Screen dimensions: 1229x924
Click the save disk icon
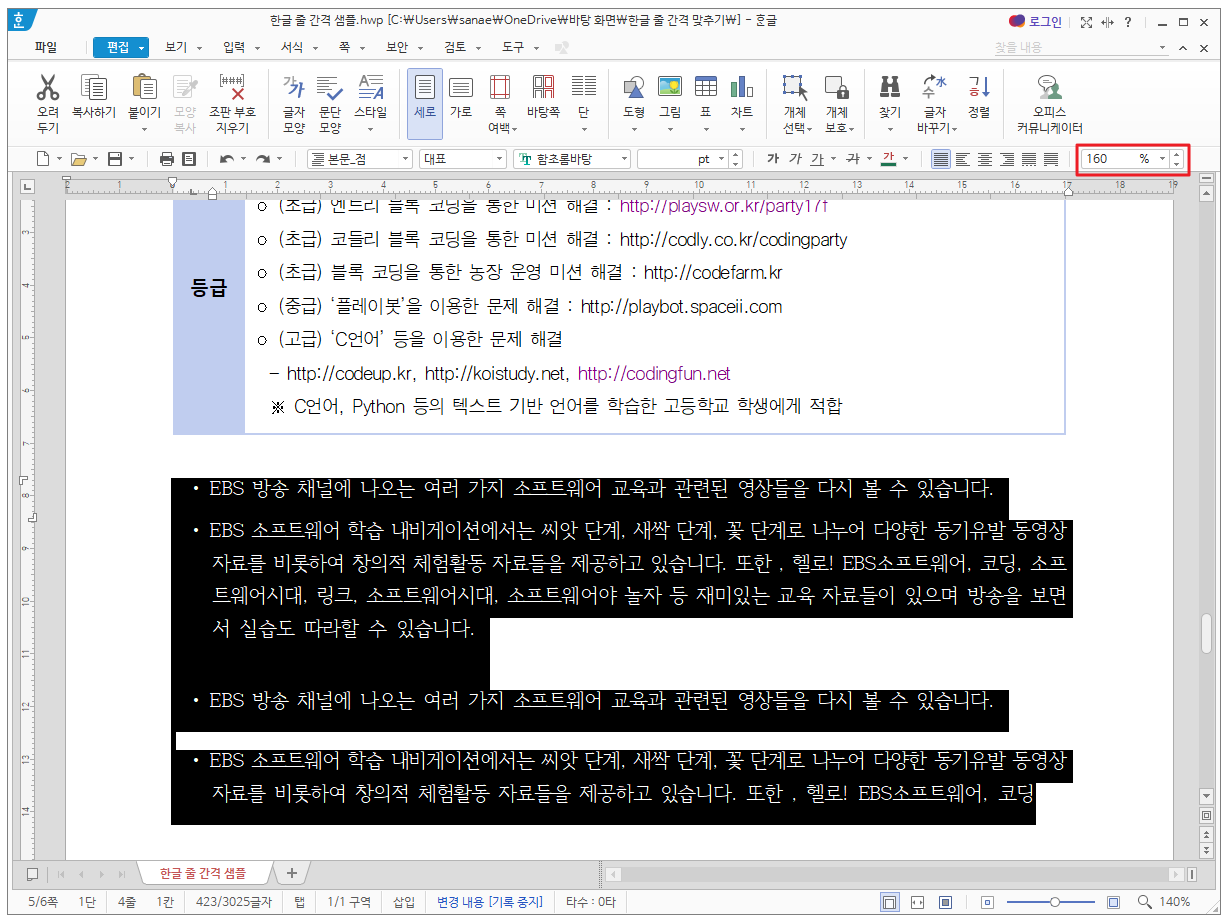[115, 159]
